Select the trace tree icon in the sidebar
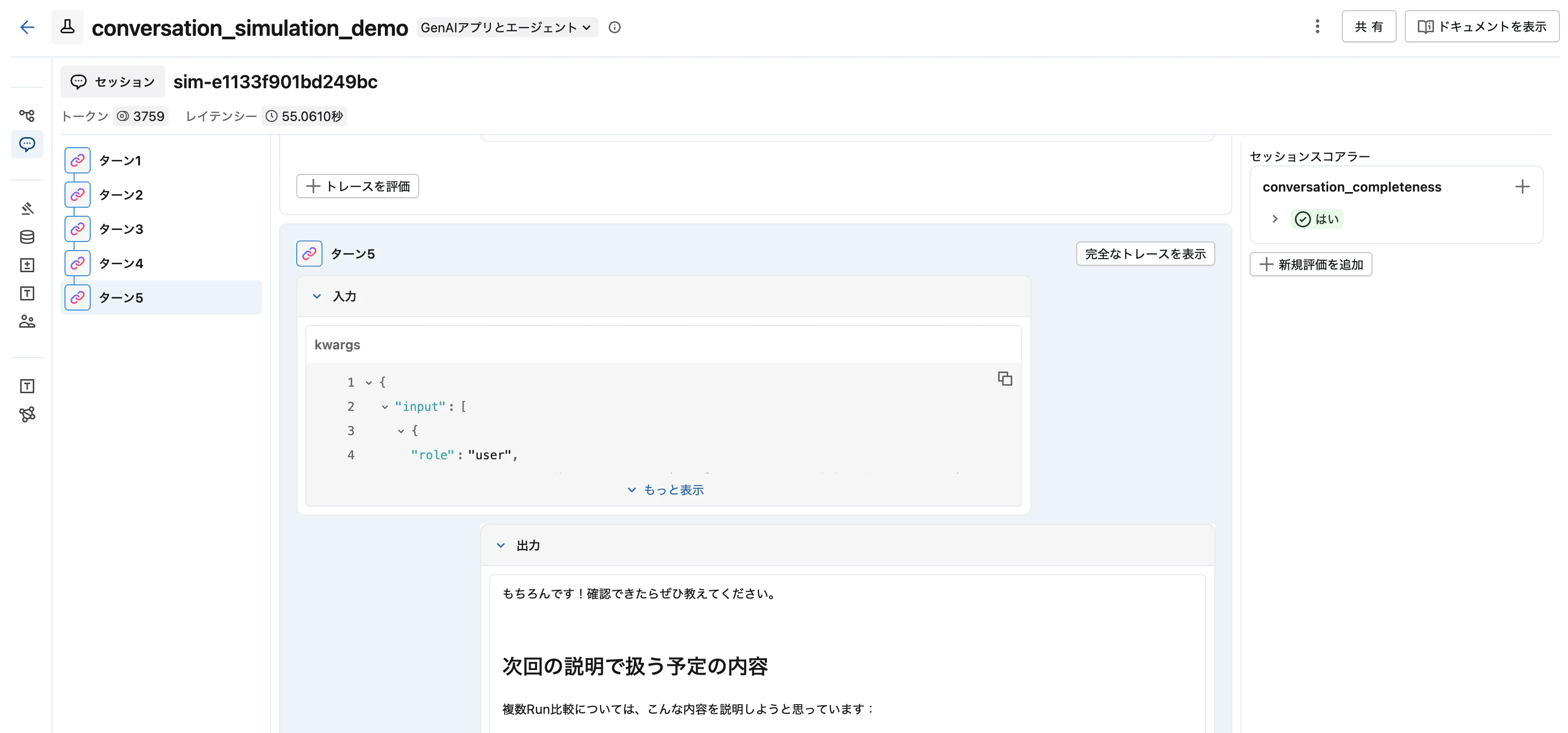Viewport: 1568px width, 733px height. tap(27, 115)
